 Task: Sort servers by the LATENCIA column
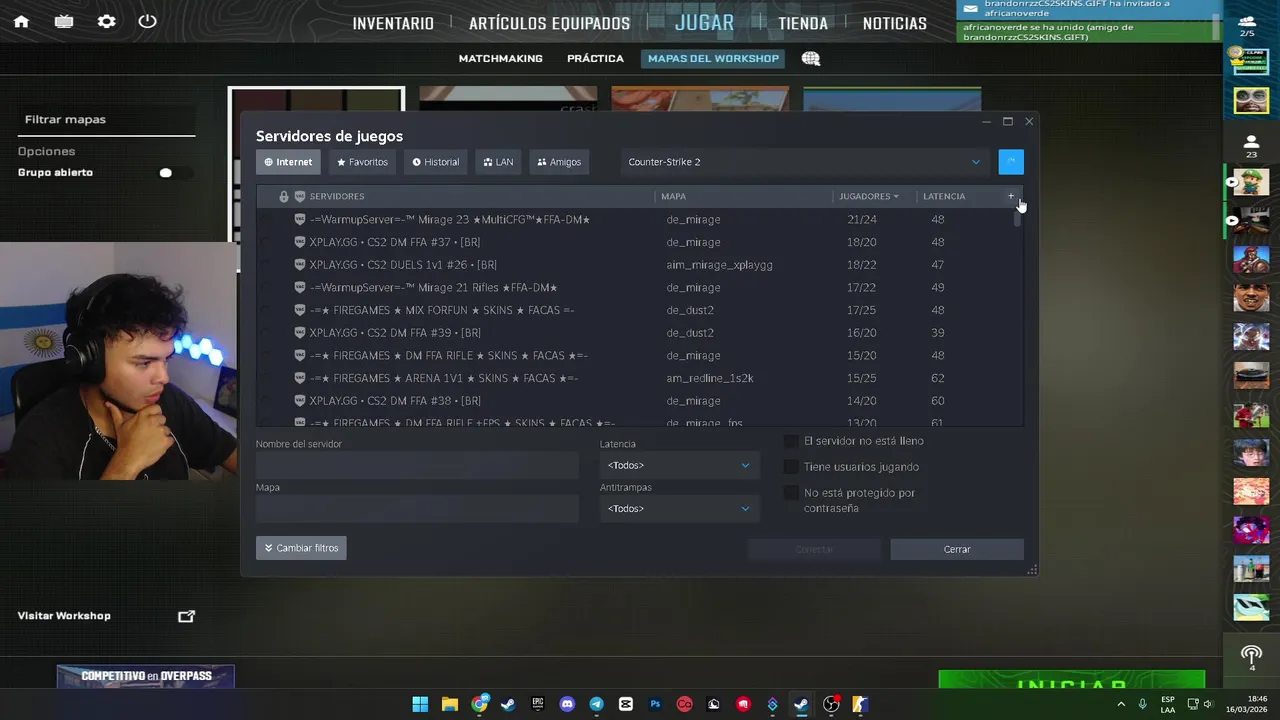944,196
